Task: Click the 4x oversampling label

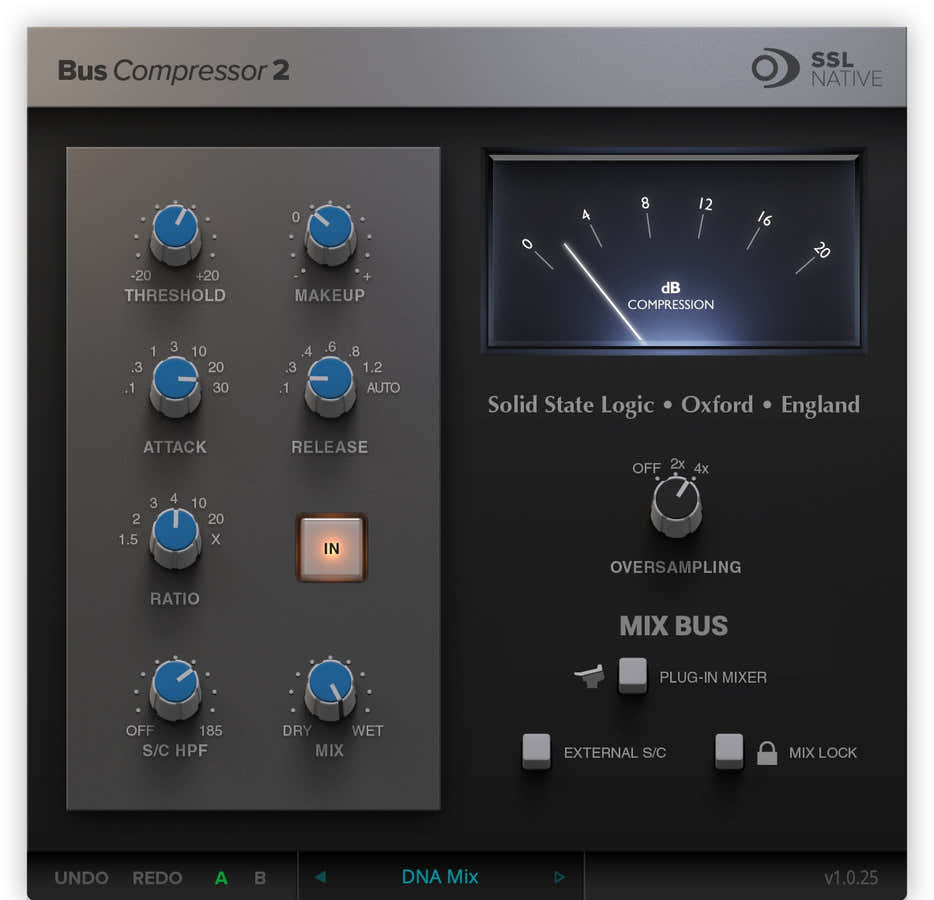Action: coord(701,469)
